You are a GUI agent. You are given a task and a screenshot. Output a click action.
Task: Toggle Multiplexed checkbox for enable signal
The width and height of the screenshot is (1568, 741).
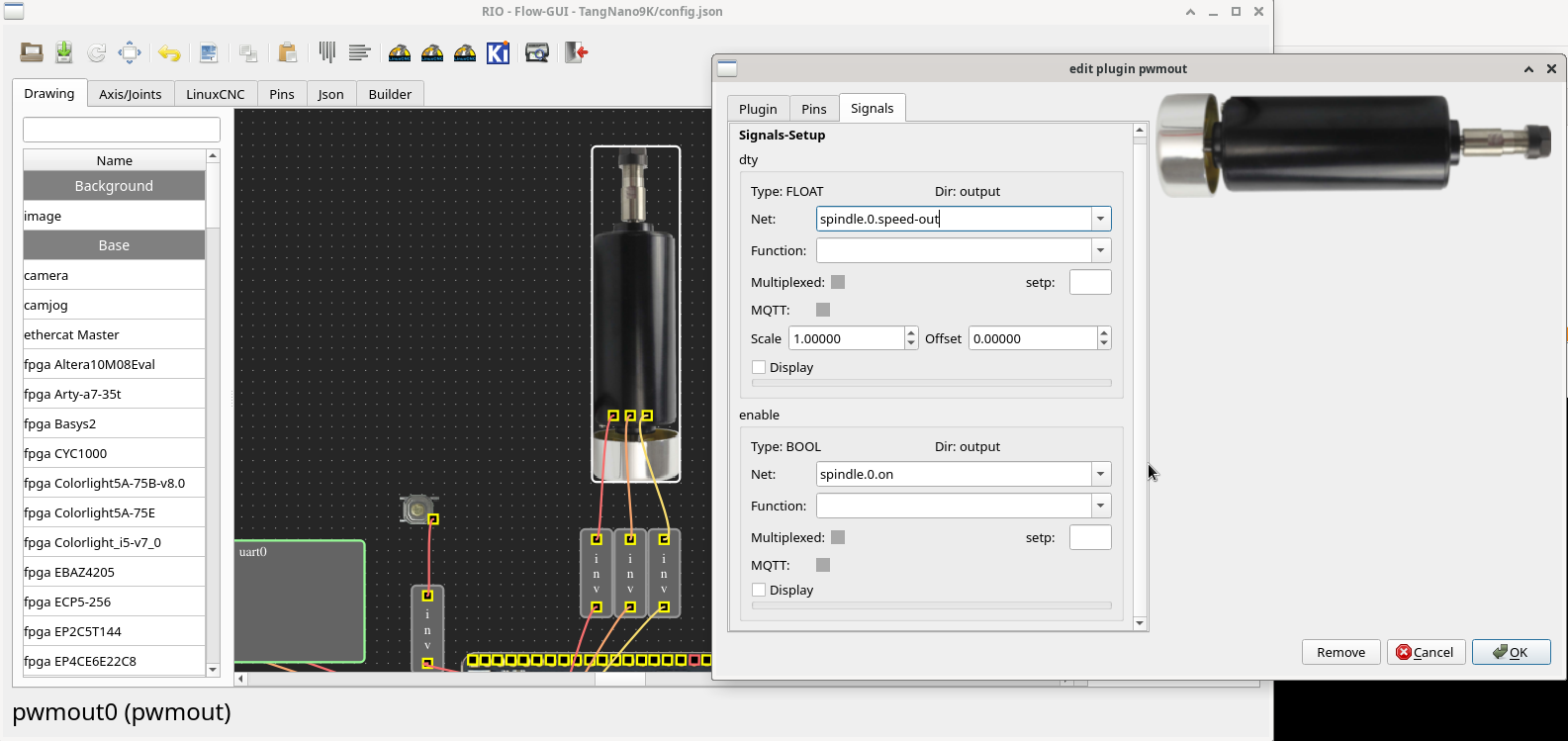tap(838, 537)
